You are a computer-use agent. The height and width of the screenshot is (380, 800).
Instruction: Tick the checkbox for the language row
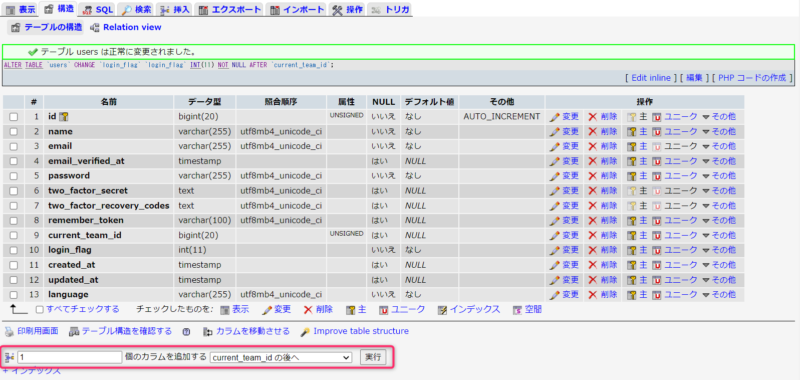[14, 295]
